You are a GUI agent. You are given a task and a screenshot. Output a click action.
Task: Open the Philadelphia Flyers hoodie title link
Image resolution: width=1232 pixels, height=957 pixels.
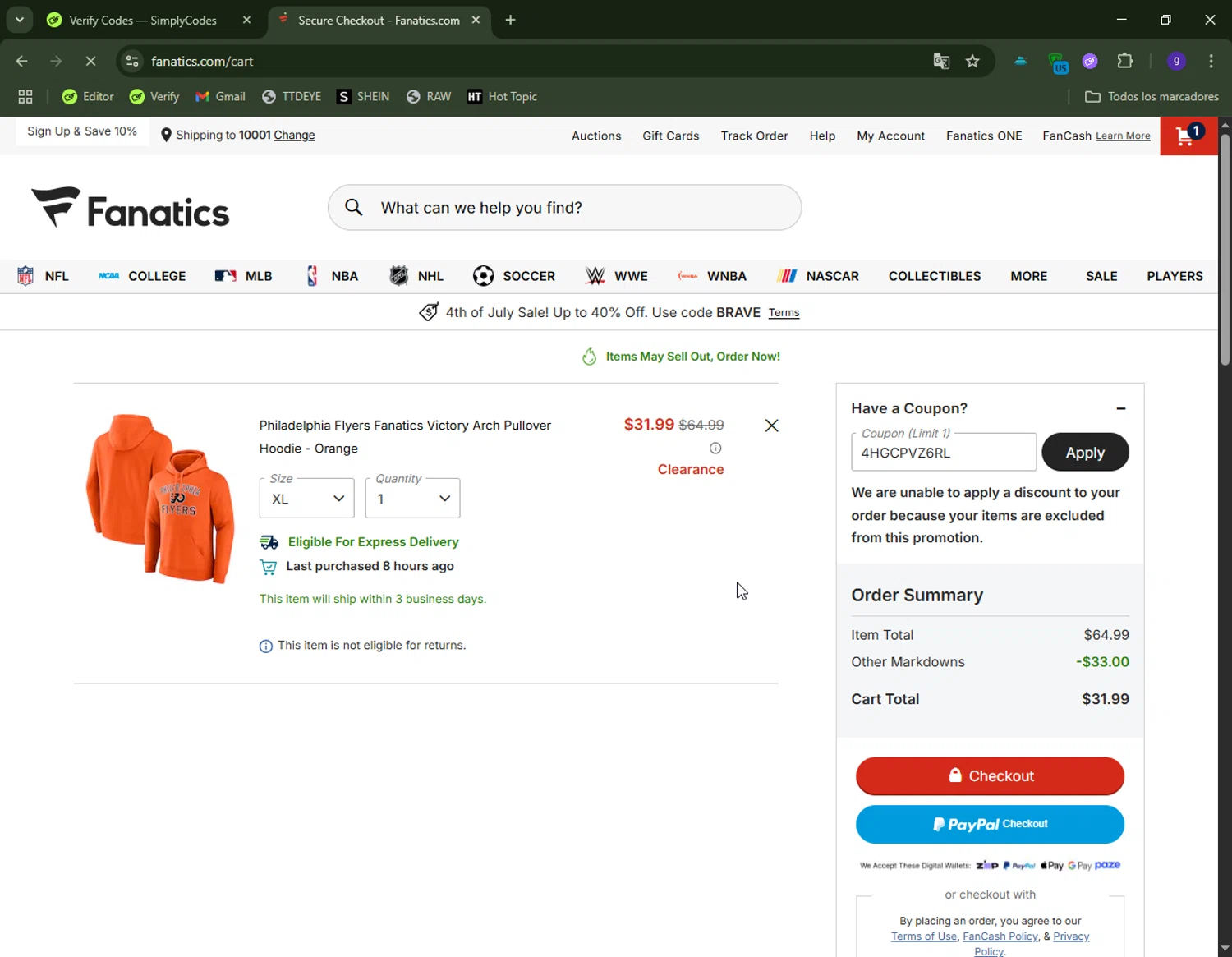point(405,437)
